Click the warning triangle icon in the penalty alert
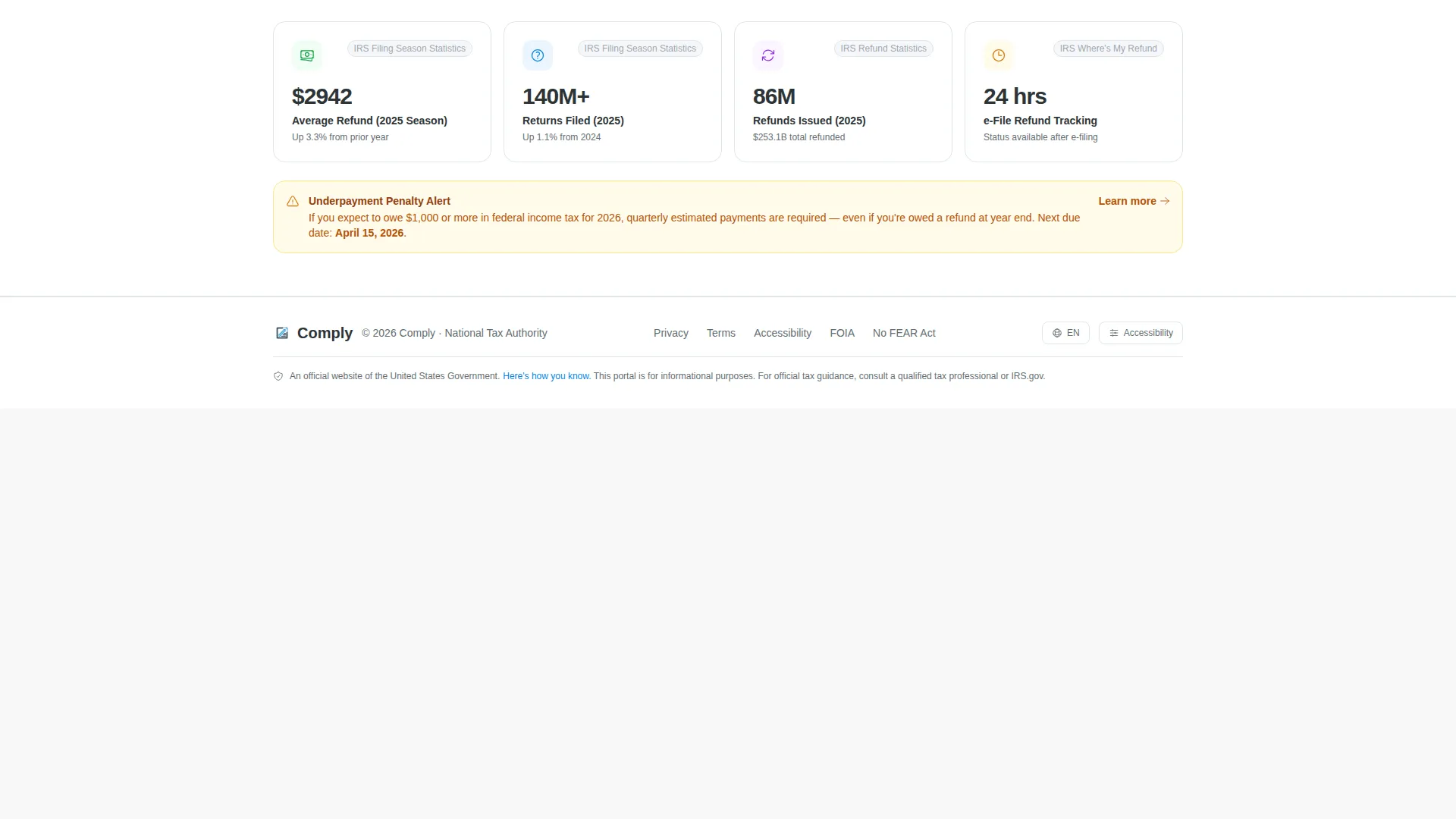The image size is (1456, 819). tap(293, 201)
